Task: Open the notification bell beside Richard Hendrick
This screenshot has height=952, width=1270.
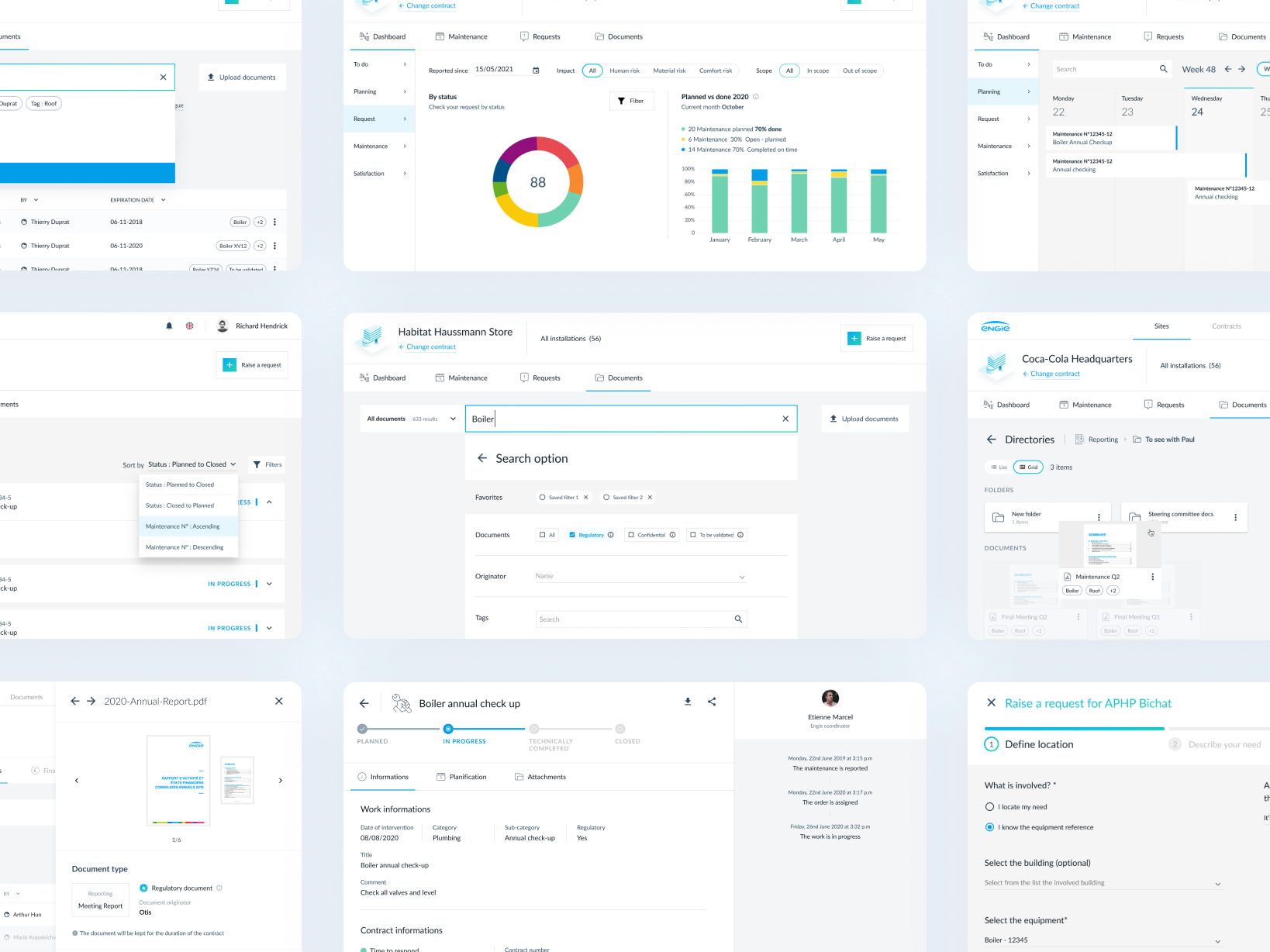Action: coord(169,326)
